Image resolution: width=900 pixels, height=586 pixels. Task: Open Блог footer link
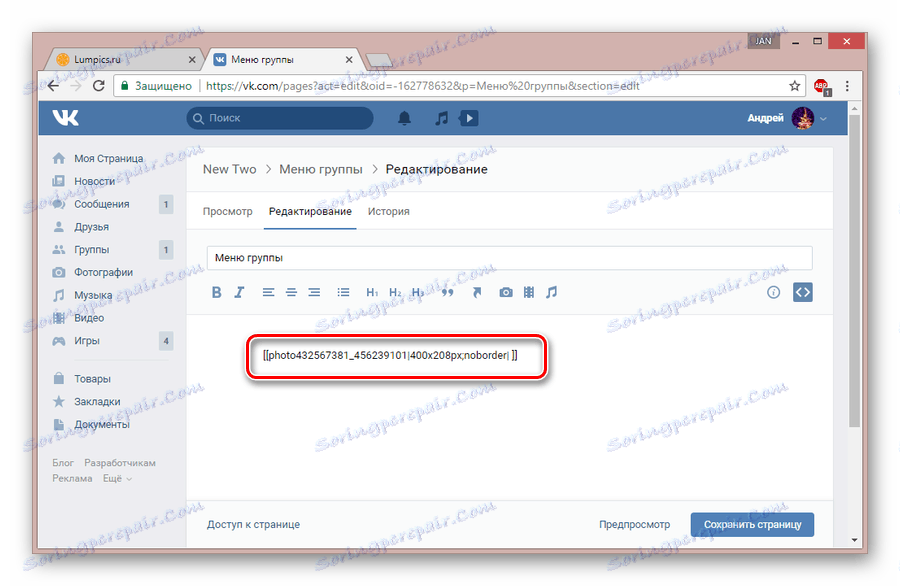tap(63, 463)
